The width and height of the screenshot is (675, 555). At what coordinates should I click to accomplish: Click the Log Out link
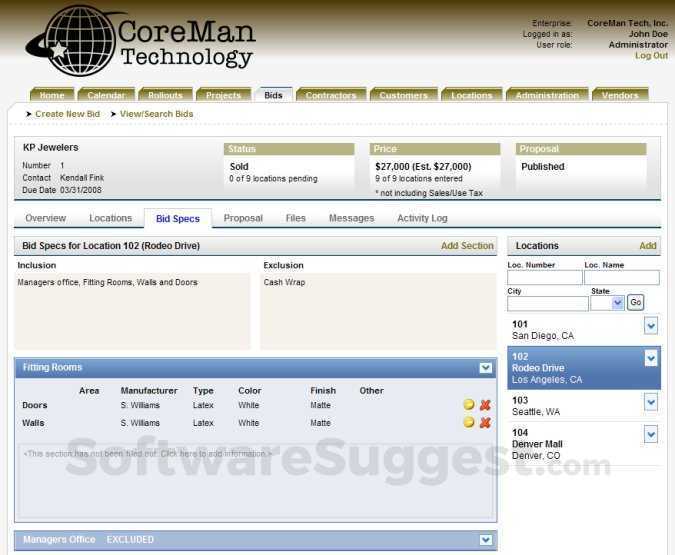pyautogui.click(x=651, y=56)
